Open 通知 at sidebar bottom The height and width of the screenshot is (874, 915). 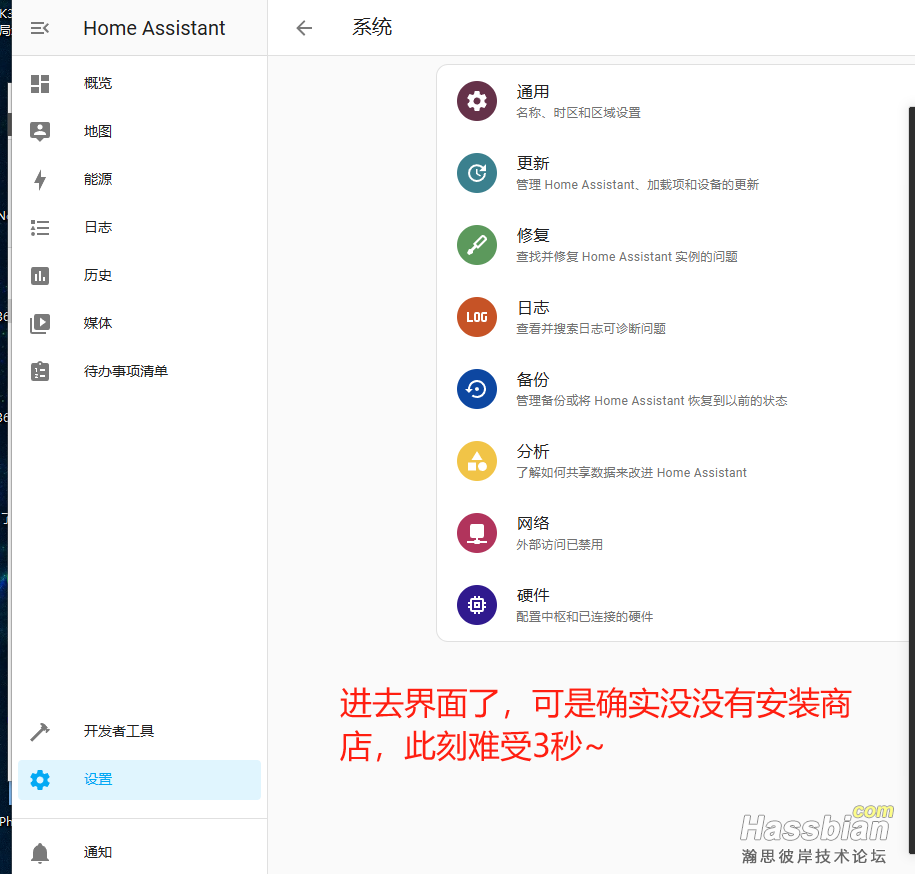139,852
